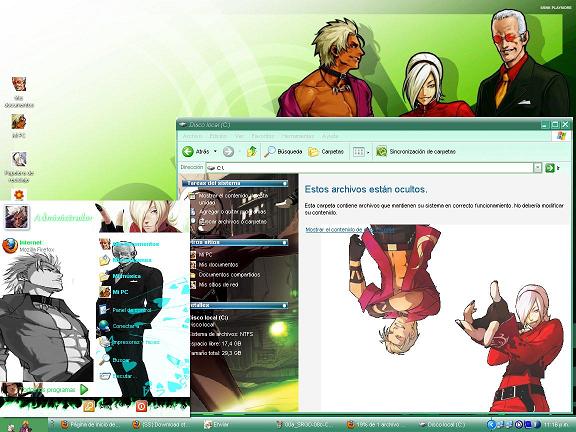The height and width of the screenshot is (432, 576).
Task: Open the Búsqueda search tool
Action: [283, 151]
